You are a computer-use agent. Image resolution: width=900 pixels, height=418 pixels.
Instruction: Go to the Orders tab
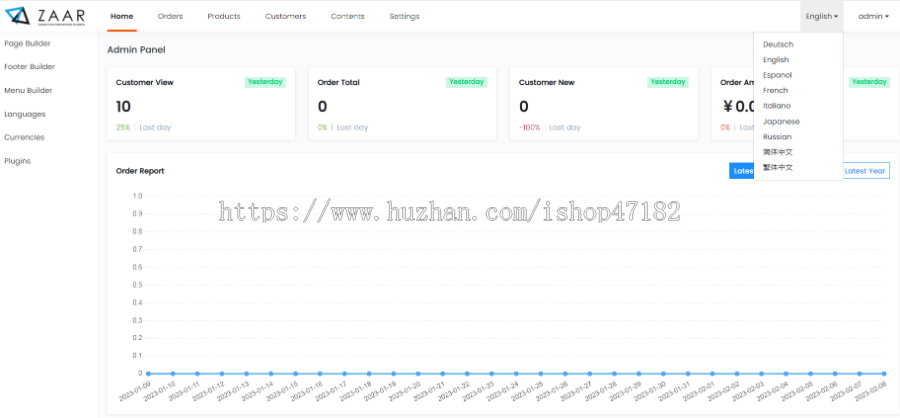170,16
